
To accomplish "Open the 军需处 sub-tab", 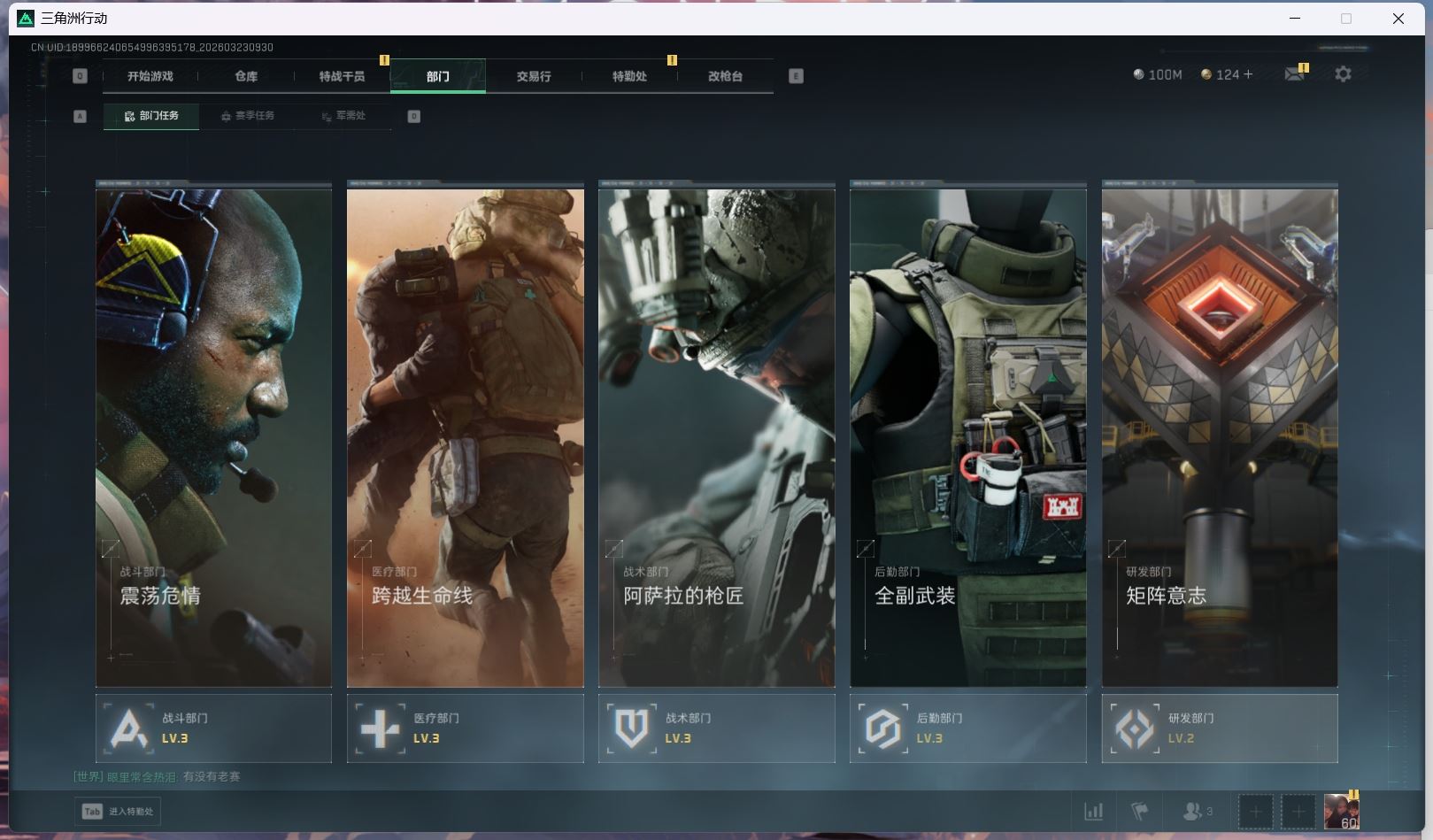I will (343, 116).
